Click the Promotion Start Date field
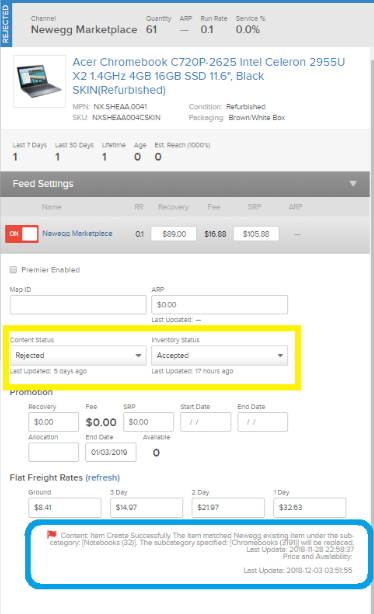 pos(205,422)
